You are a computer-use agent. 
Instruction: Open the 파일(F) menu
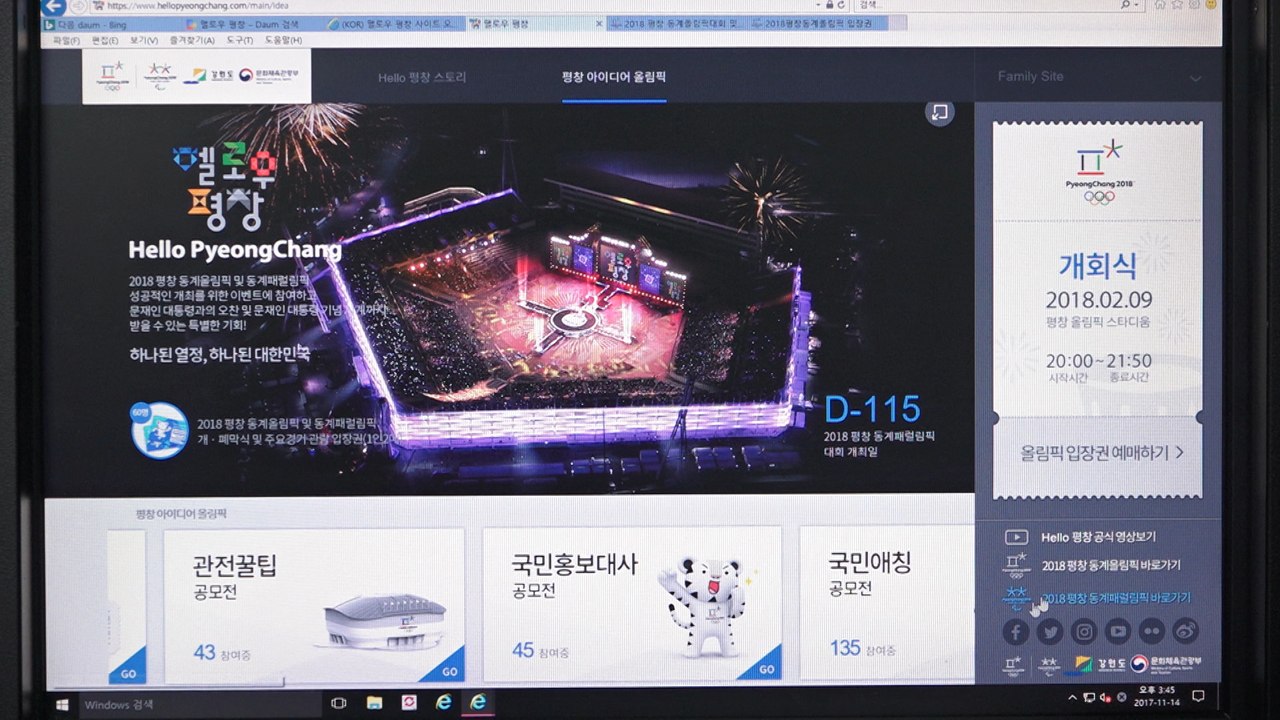(x=66, y=40)
